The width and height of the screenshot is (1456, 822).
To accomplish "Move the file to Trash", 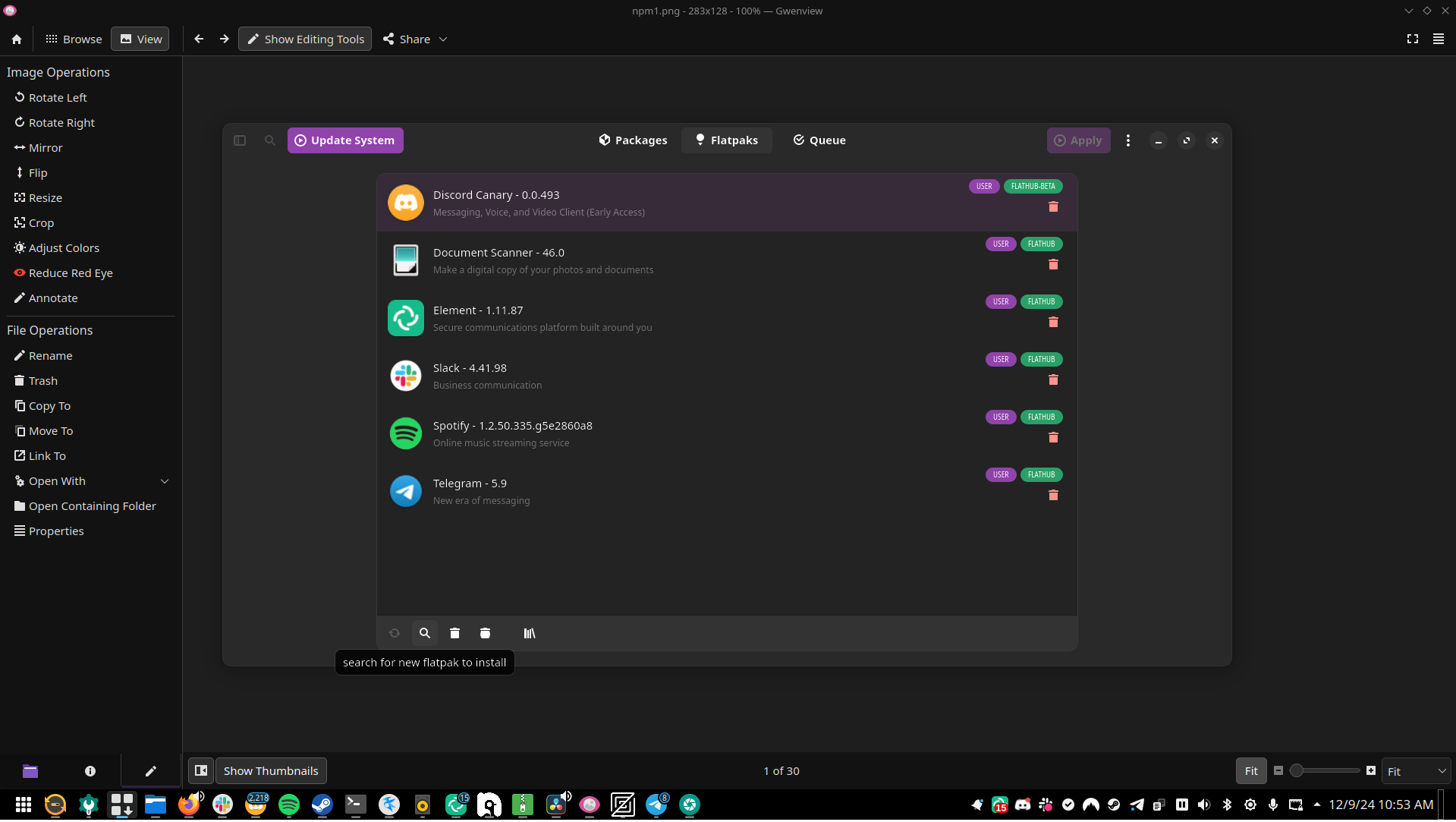I will pyautogui.click(x=36, y=381).
